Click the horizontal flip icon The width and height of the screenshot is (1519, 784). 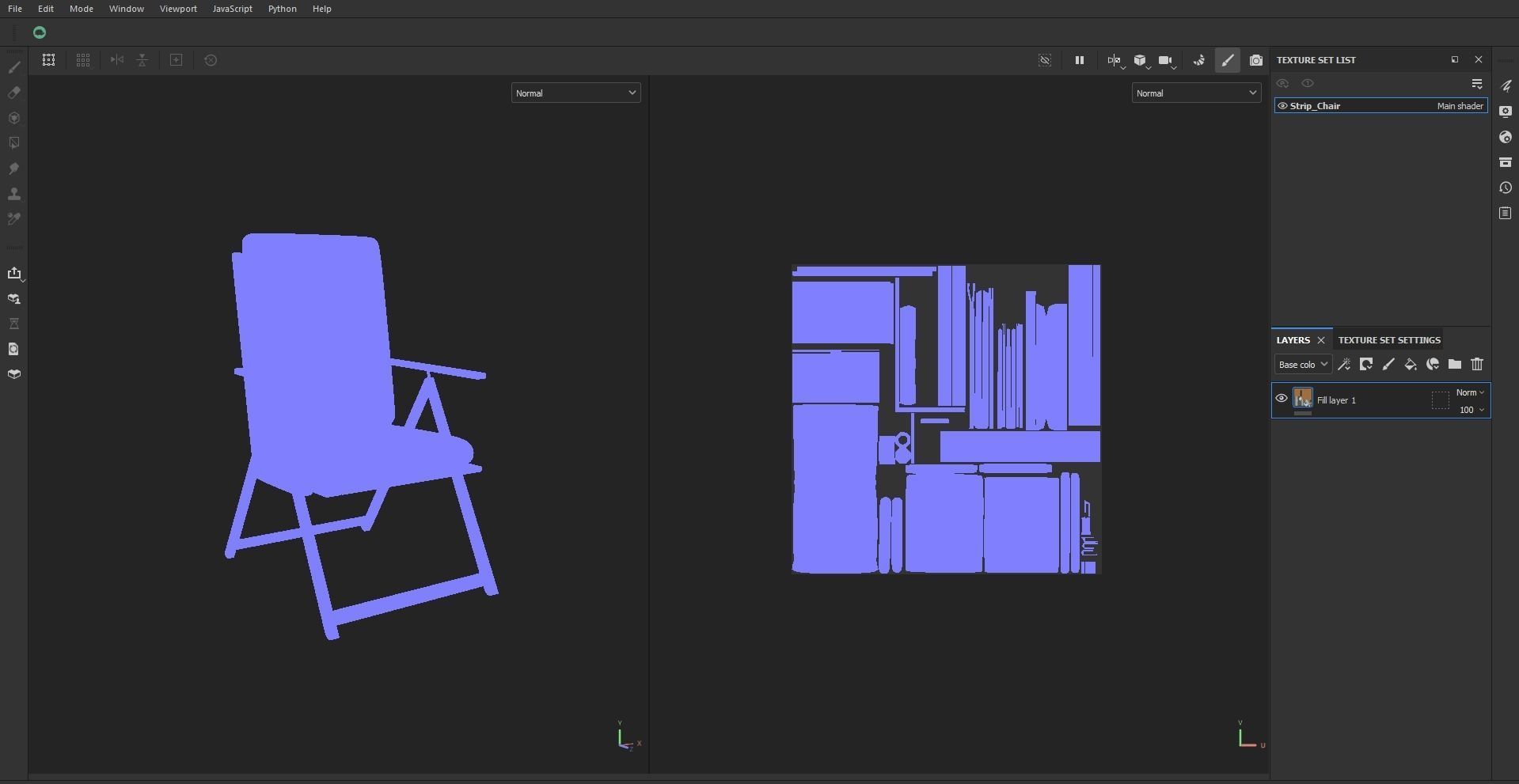click(117, 60)
